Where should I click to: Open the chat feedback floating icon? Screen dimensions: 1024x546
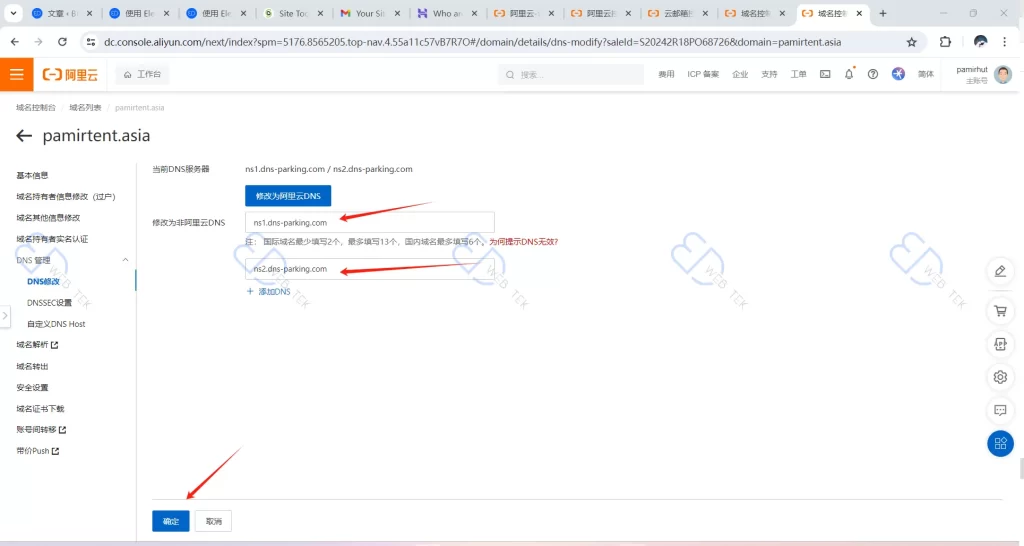(x=1000, y=410)
